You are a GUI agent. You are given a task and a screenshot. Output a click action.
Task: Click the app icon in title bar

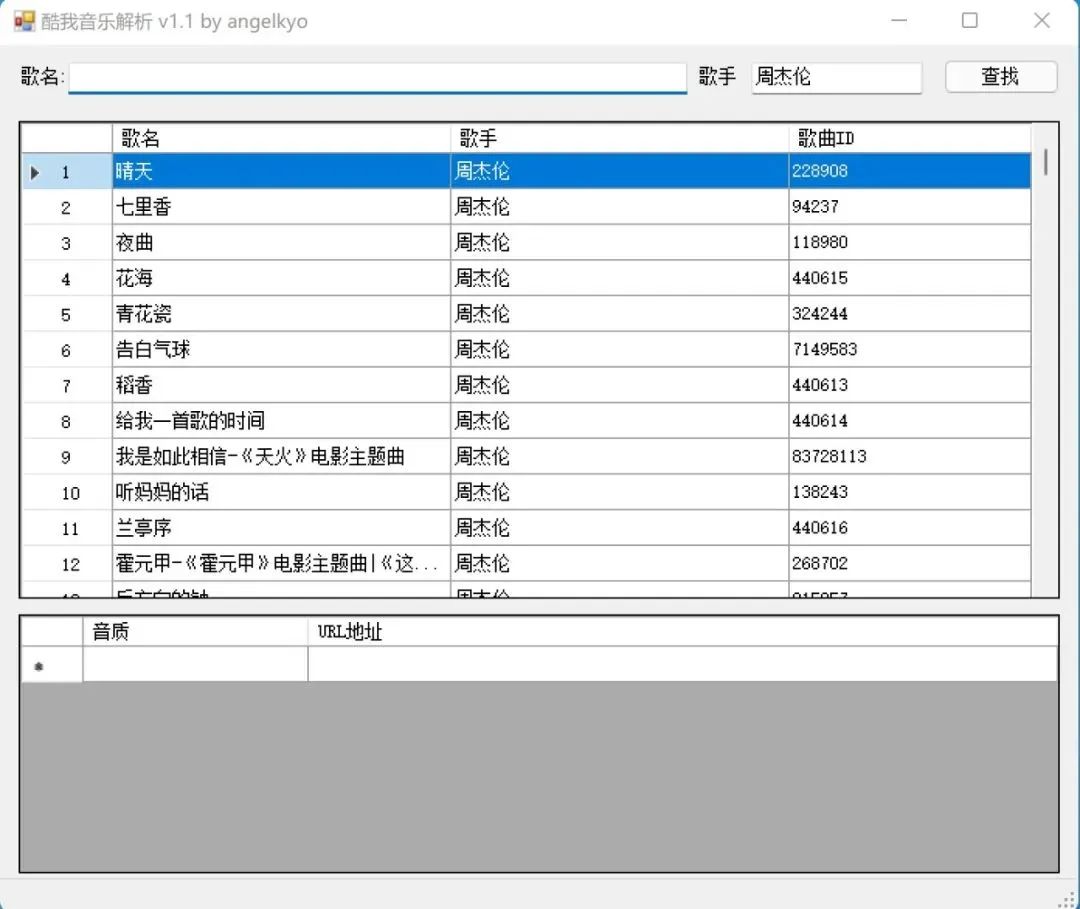[x=24, y=21]
